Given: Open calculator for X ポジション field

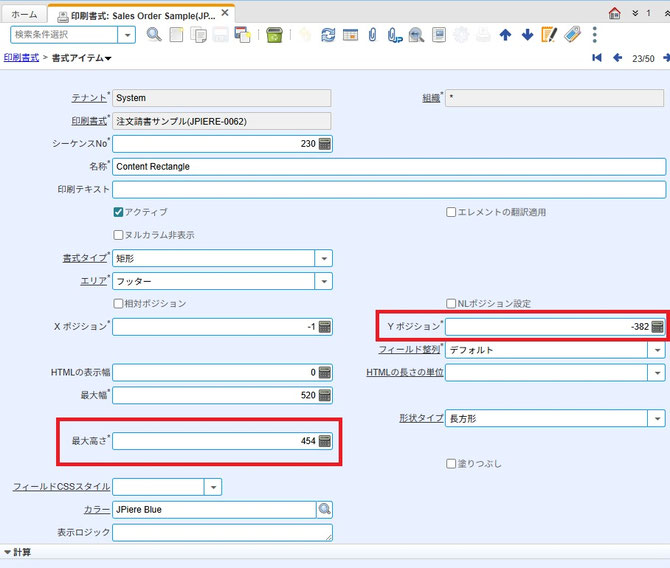Looking at the screenshot, I should click(325, 327).
